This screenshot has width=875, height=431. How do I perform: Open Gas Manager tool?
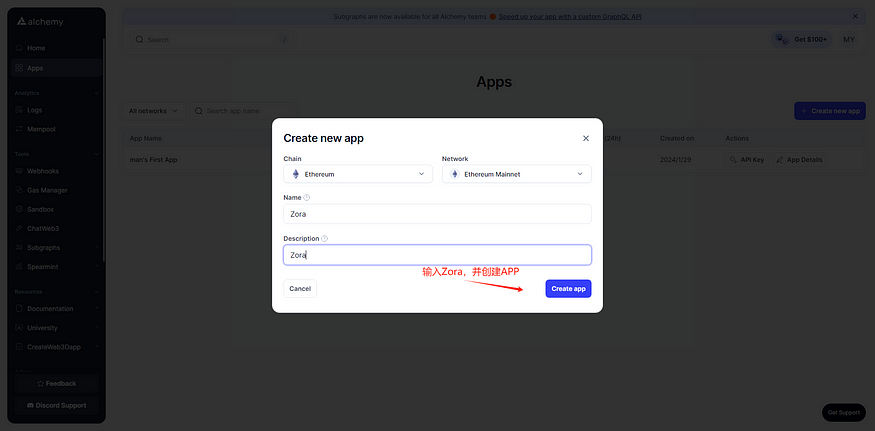(56, 190)
